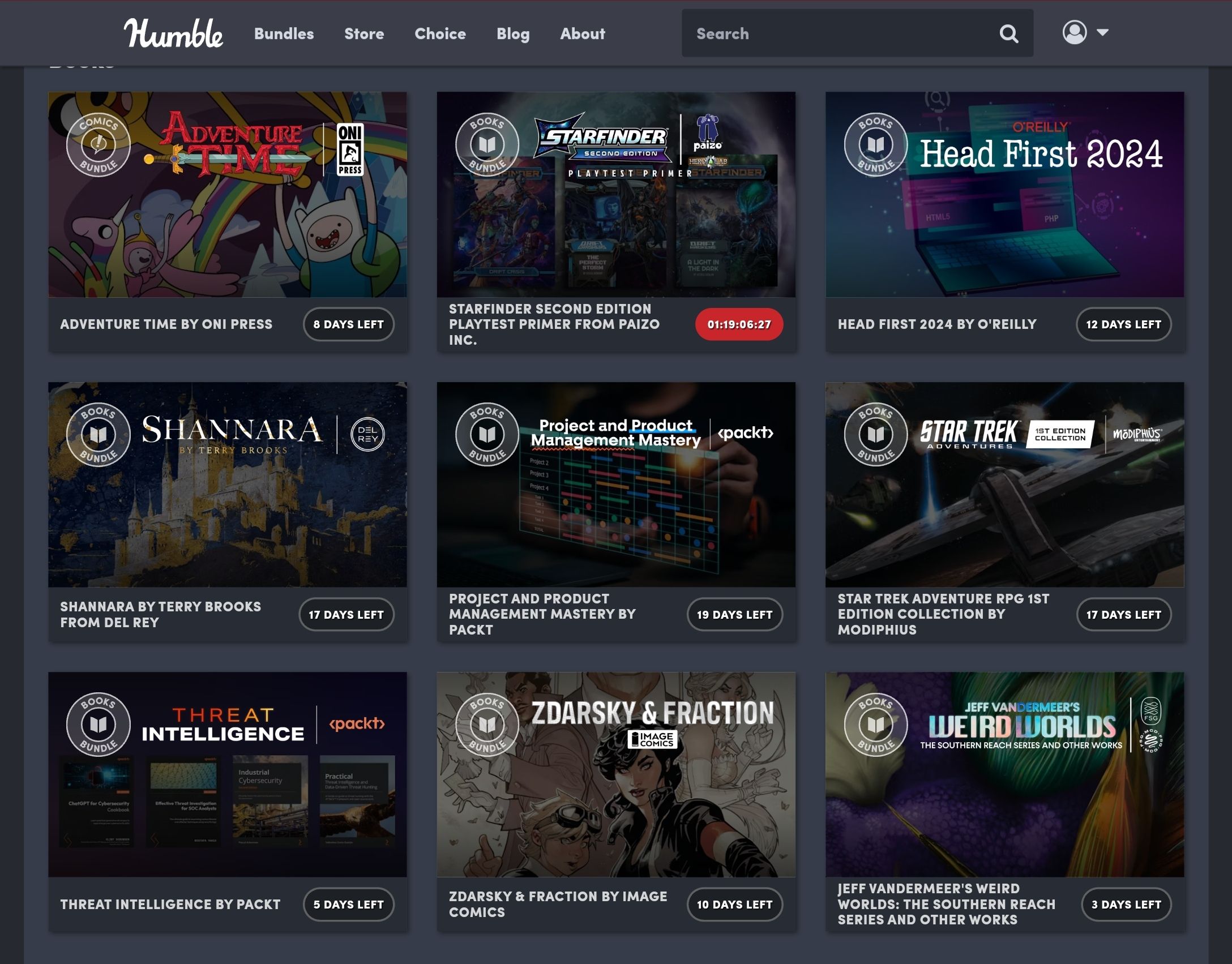Screen dimensions: 1232x964
Task: Open the Adventure Time bundle image
Action: pyautogui.click(x=228, y=194)
